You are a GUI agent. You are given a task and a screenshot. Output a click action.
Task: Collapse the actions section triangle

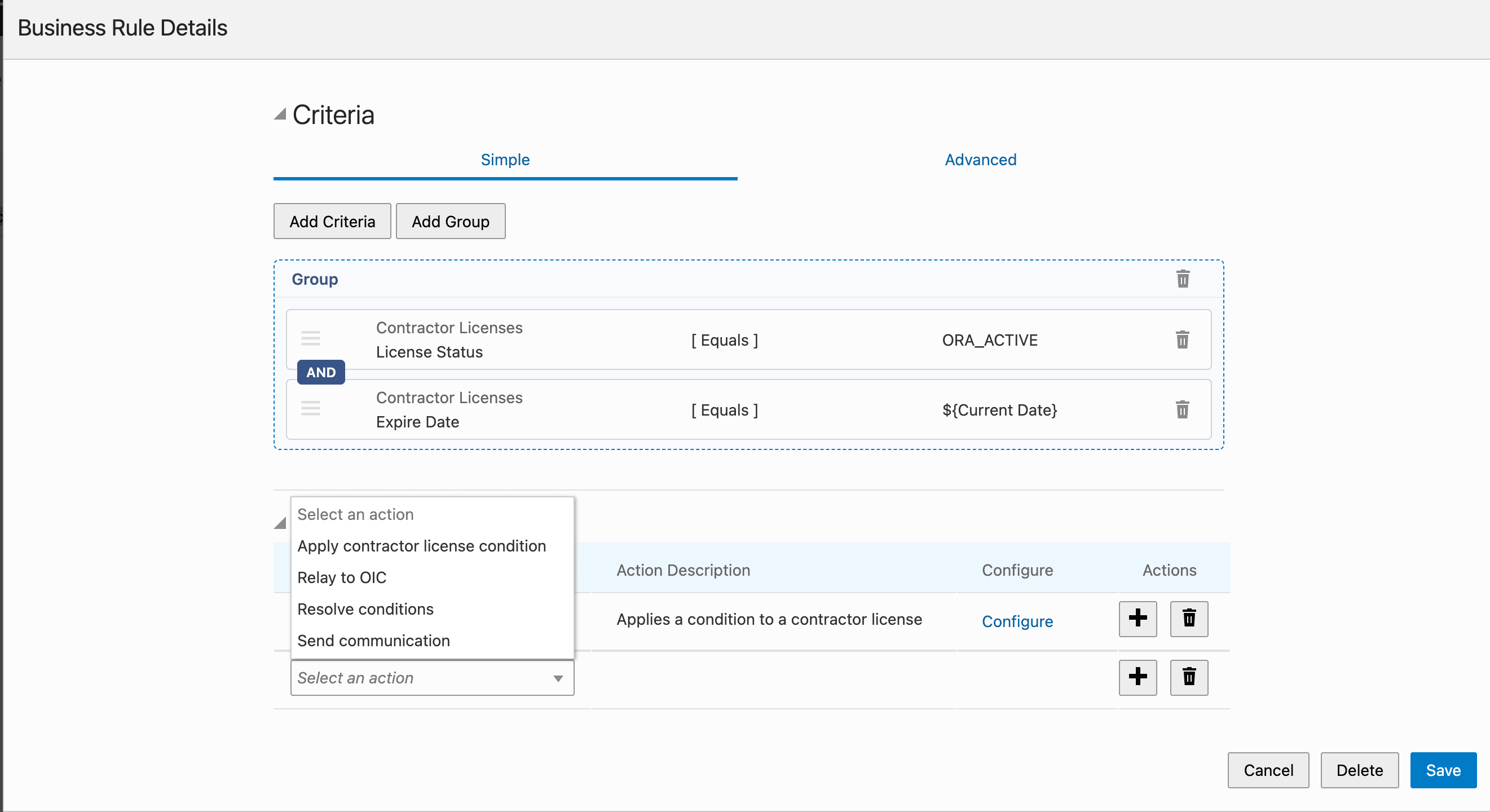pyautogui.click(x=280, y=523)
